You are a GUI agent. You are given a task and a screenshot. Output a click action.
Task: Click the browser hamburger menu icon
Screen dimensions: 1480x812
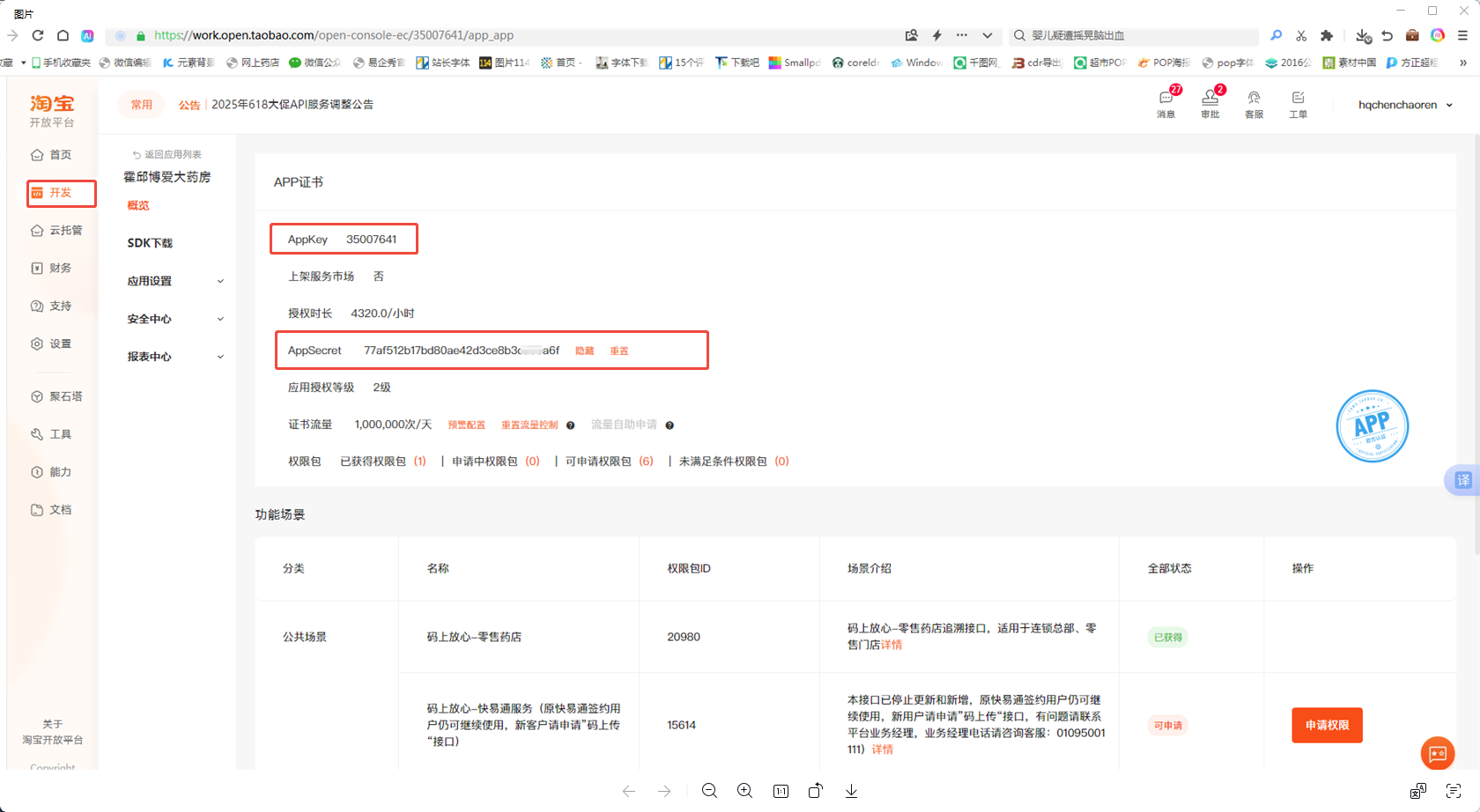click(x=1462, y=35)
